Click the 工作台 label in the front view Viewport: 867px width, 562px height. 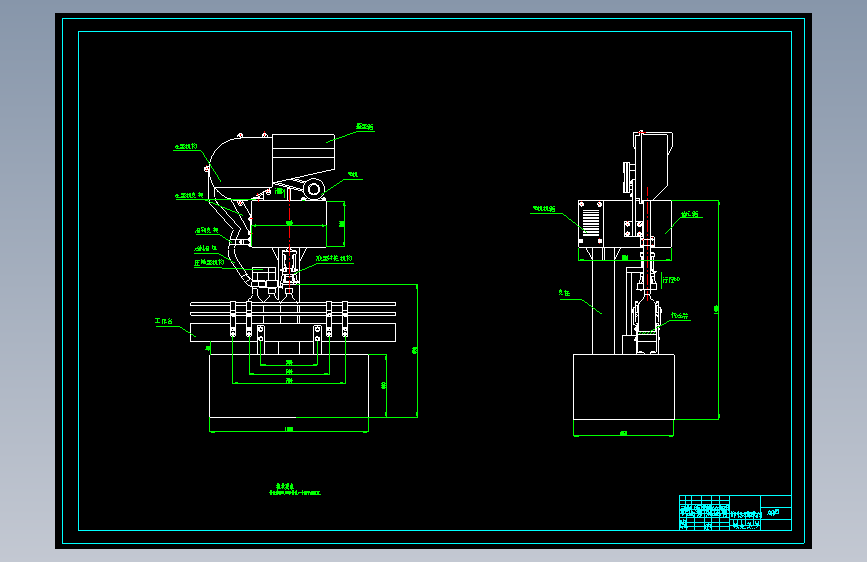tap(164, 321)
